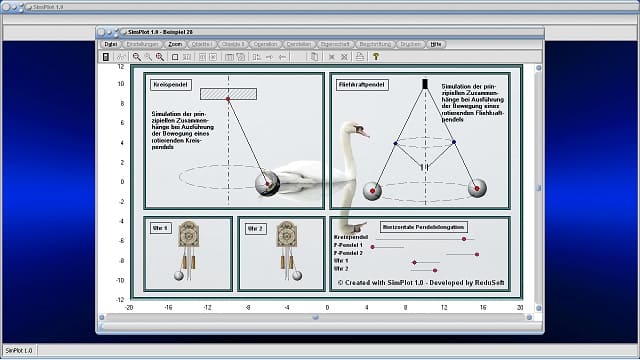Click the SimPlot 1.0 taskbar button
Image resolution: width=640 pixels, height=360 pixels.
coord(19,351)
